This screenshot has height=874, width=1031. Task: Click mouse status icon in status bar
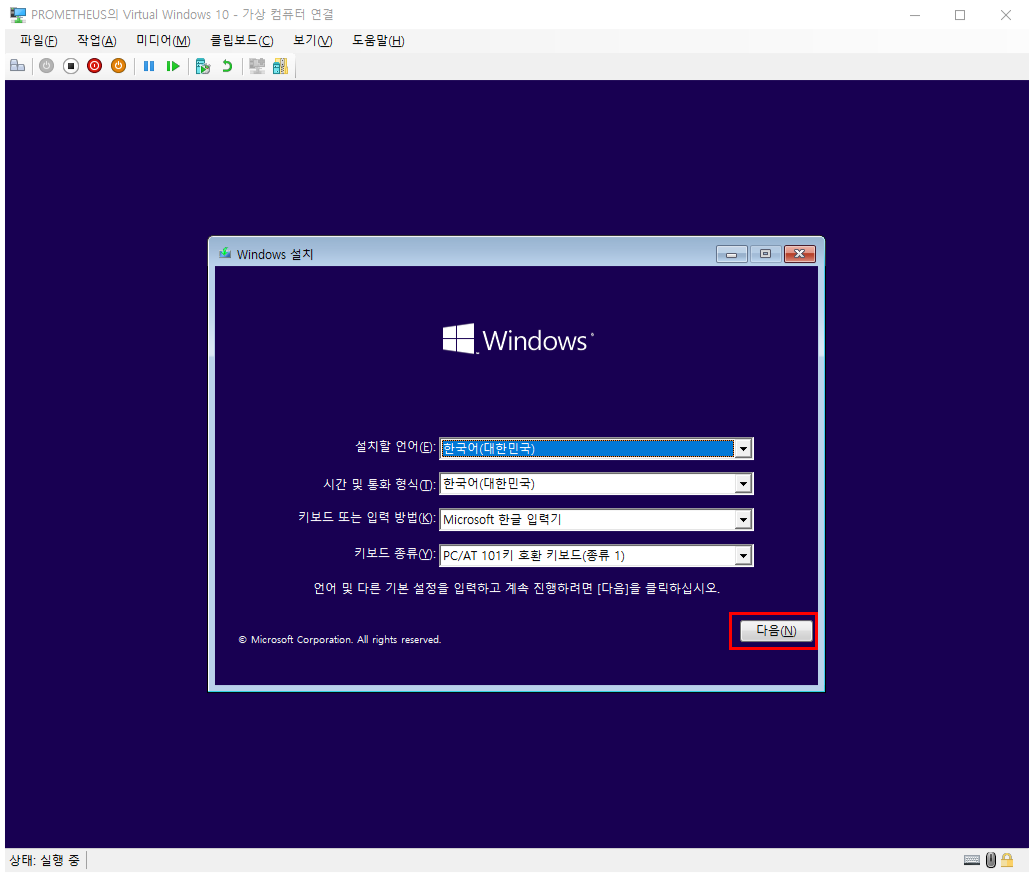point(991,860)
